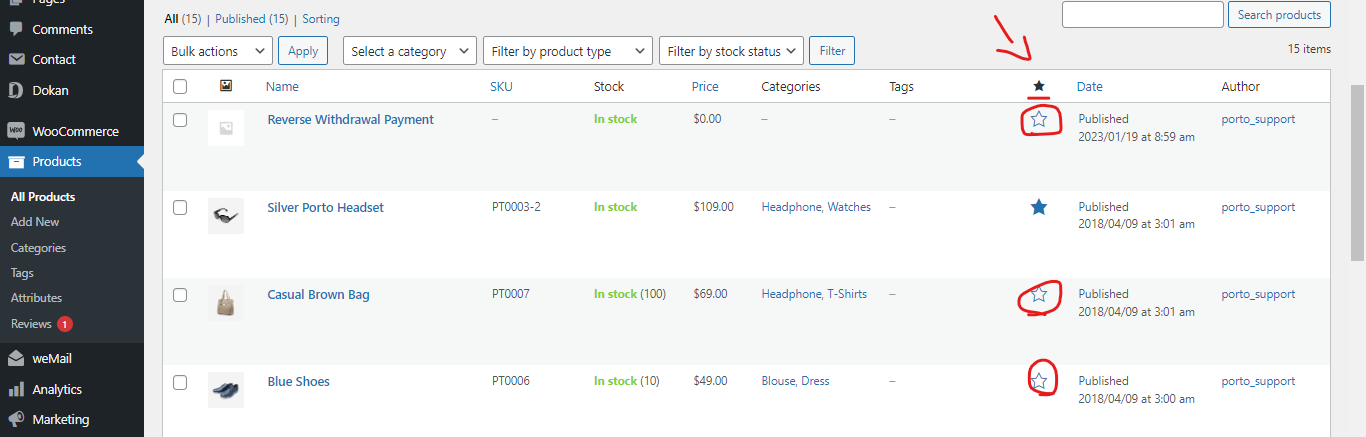Image resolution: width=1366 pixels, height=437 pixels.
Task: Tick the select-all products checkbox
Action: click(x=180, y=87)
